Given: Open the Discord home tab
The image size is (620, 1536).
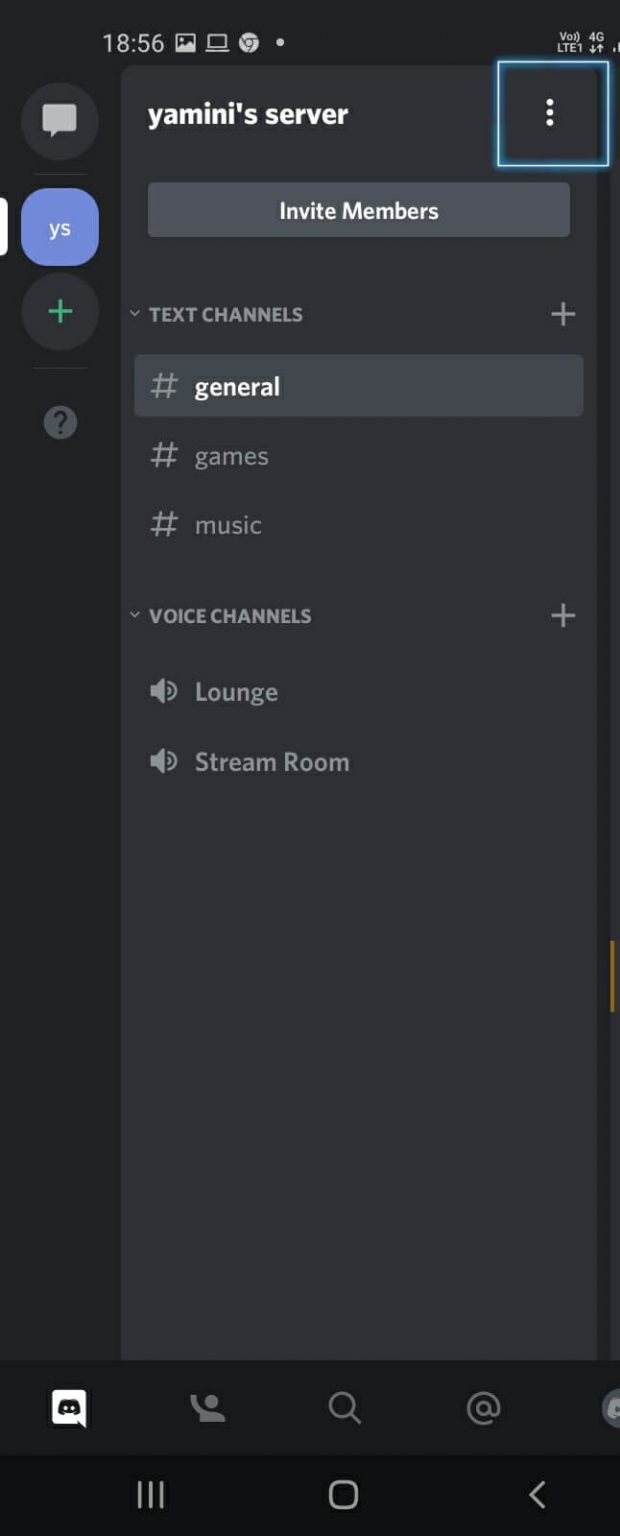Looking at the screenshot, I should click(x=69, y=1408).
